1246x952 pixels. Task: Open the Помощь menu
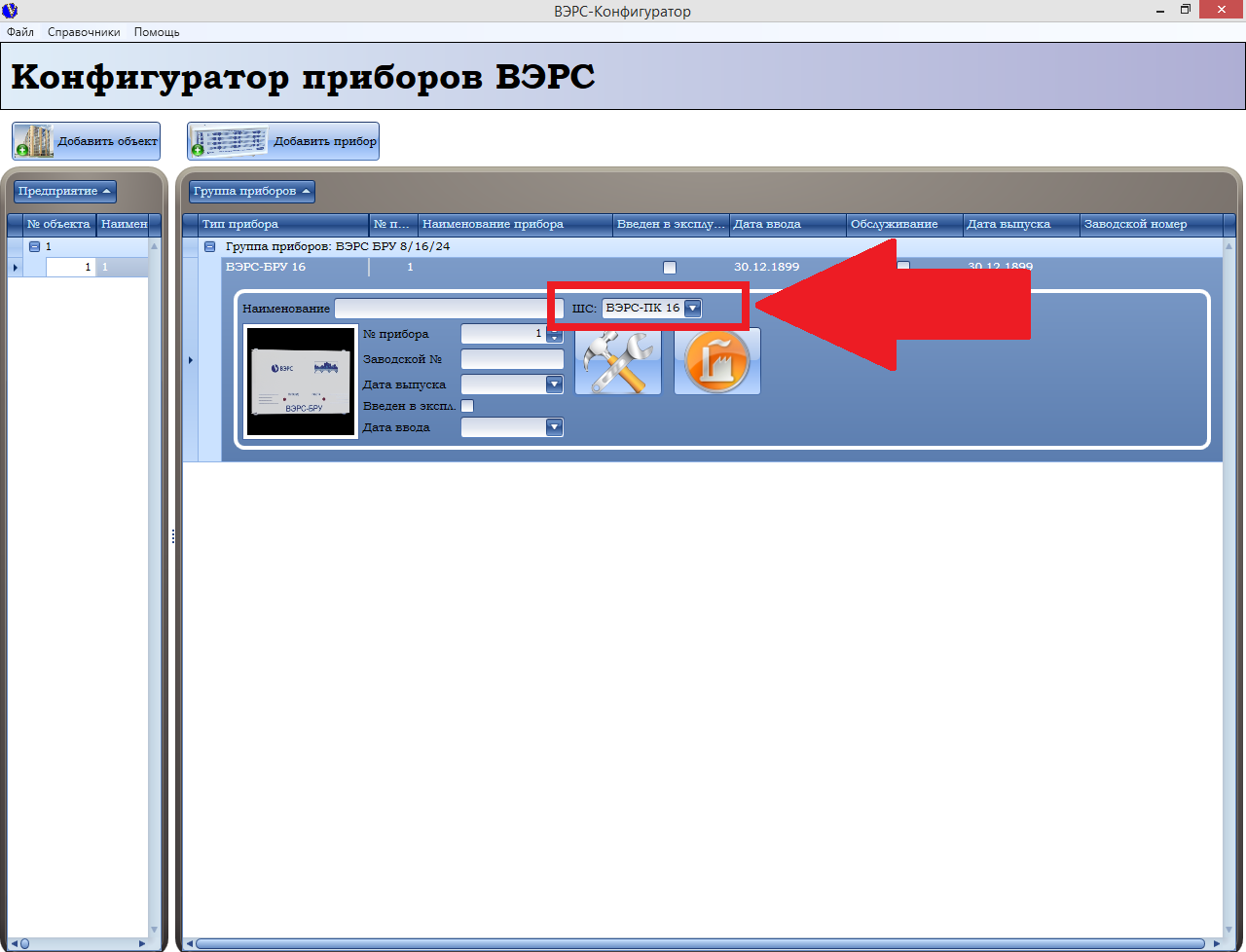157,32
